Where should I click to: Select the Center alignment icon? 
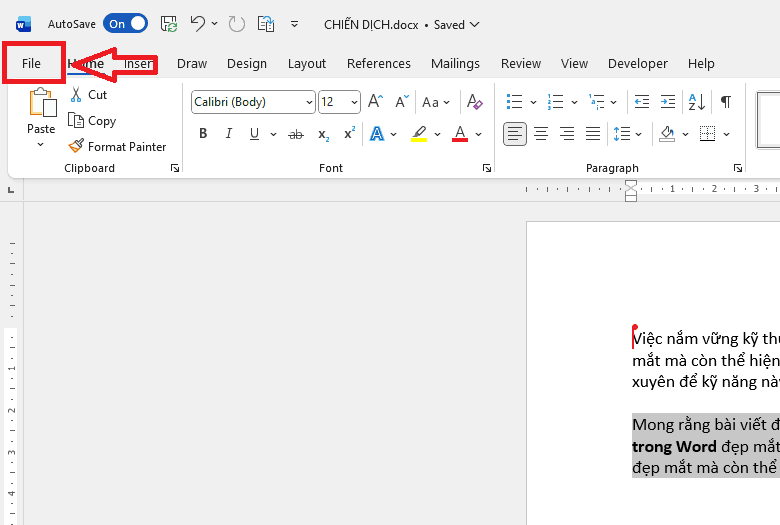(x=541, y=134)
